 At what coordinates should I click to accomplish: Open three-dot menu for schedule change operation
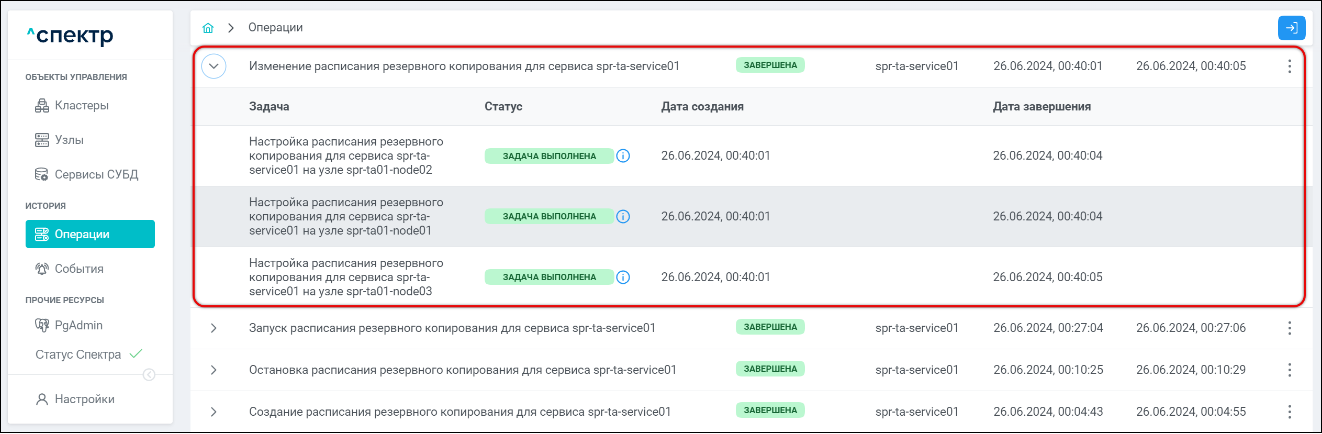(1289, 66)
